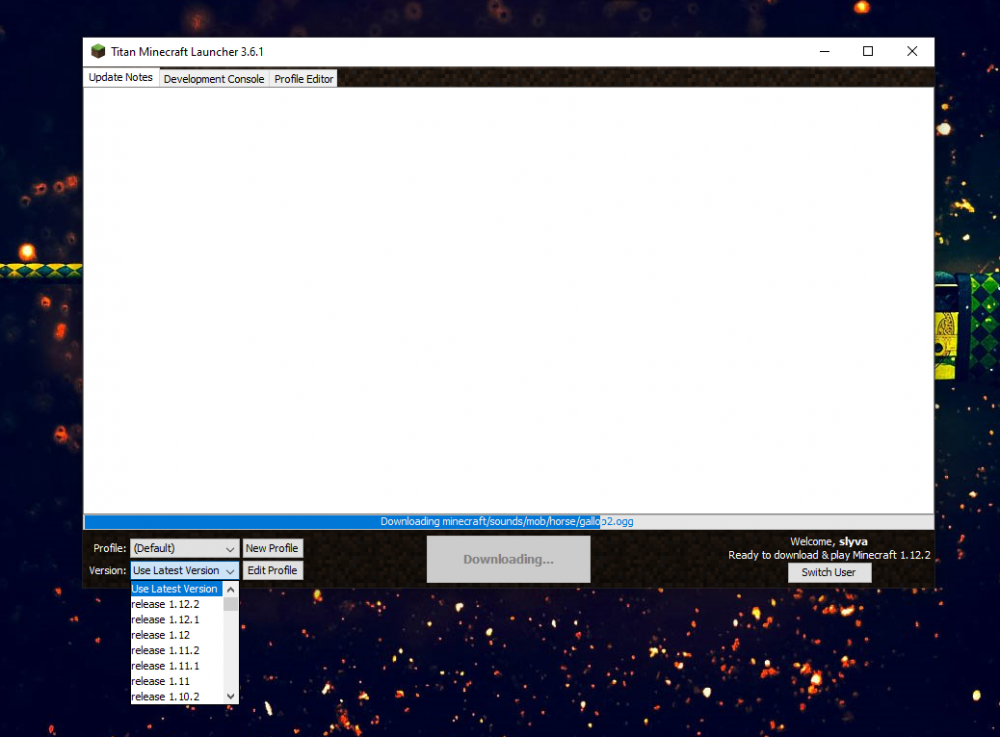Image resolution: width=1000 pixels, height=737 pixels.
Task: Click the Switch User button
Action: click(x=828, y=573)
